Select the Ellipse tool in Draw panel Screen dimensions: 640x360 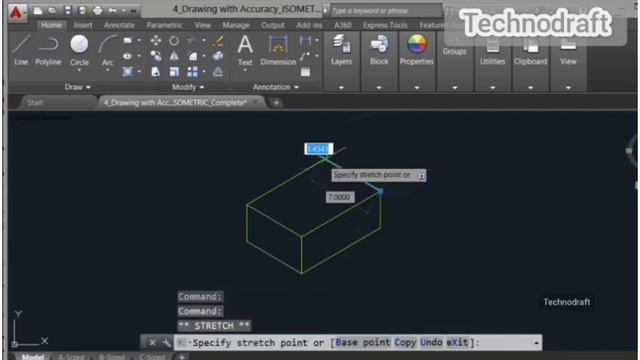[x=128, y=56]
